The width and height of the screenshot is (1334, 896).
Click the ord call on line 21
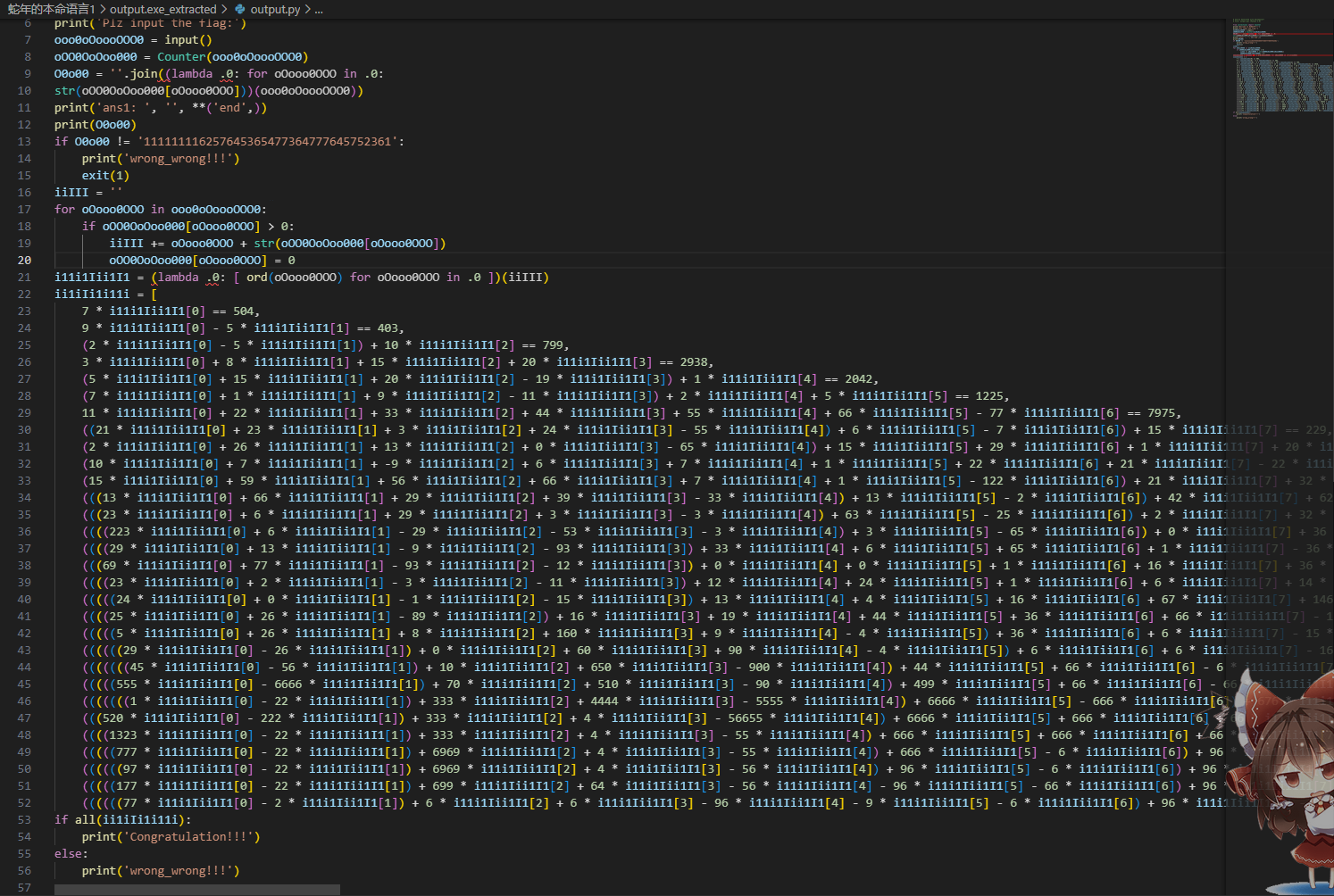[x=256, y=278]
